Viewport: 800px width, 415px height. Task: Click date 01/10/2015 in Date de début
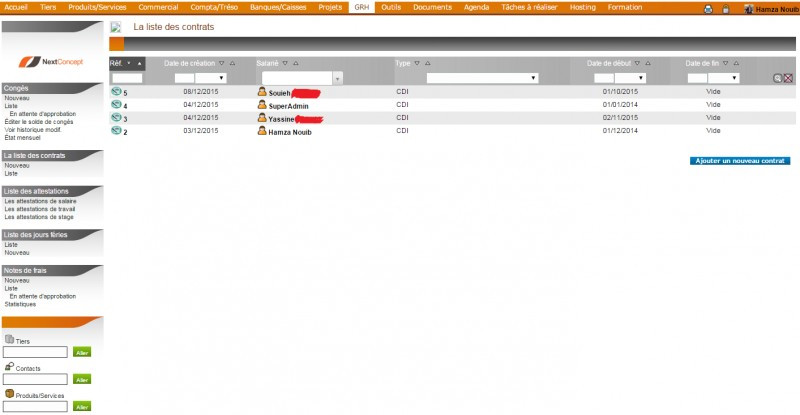coord(620,91)
